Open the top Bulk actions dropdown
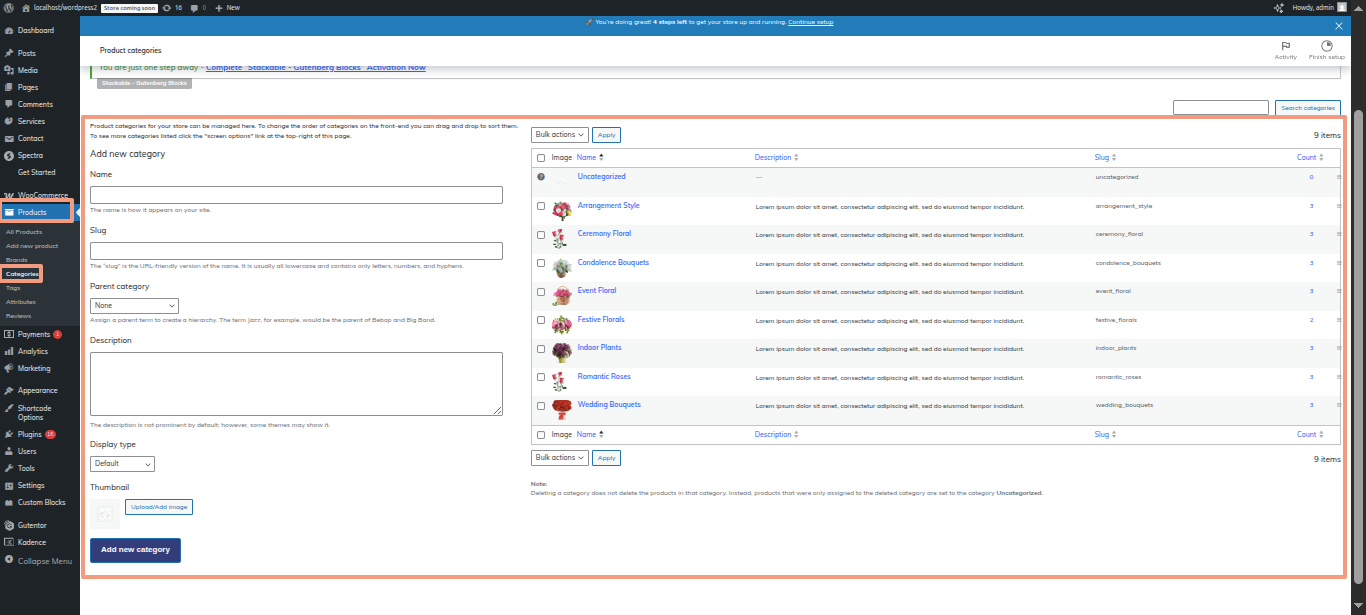The image size is (1366, 615). (559, 134)
